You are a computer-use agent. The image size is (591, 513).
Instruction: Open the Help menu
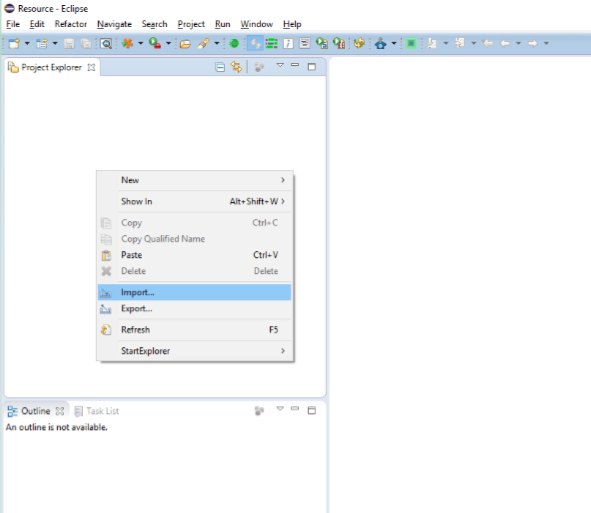coord(292,24)
